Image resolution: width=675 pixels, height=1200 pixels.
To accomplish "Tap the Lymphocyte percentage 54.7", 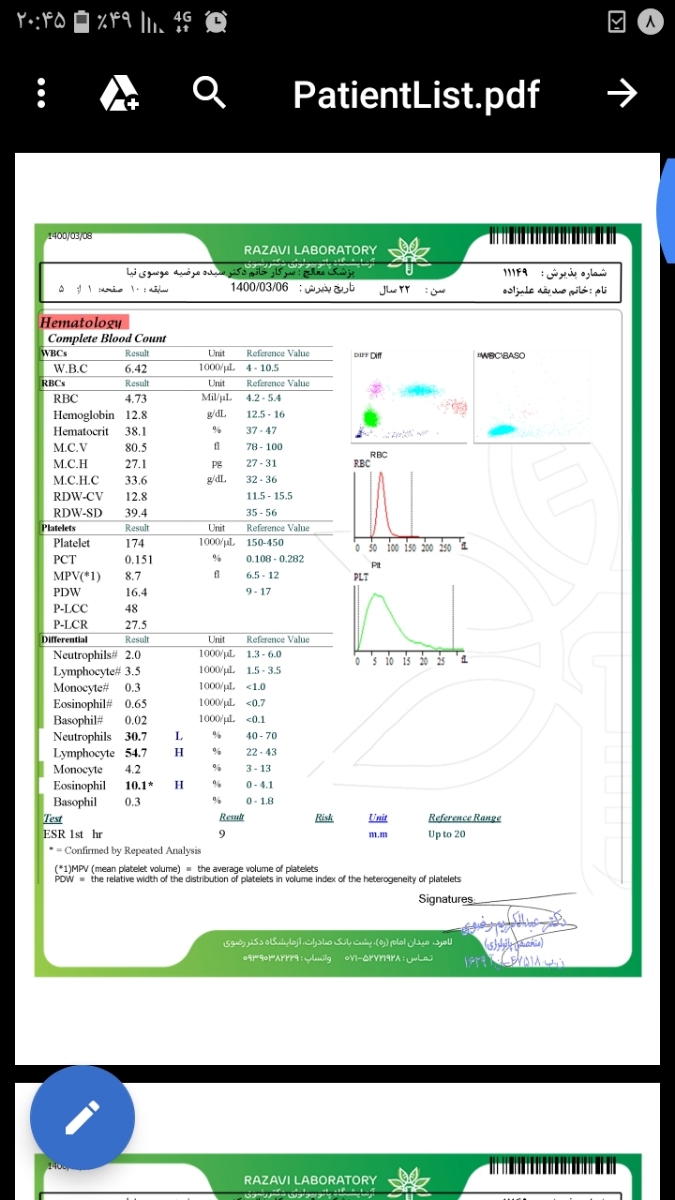I will tap(136, 752).
